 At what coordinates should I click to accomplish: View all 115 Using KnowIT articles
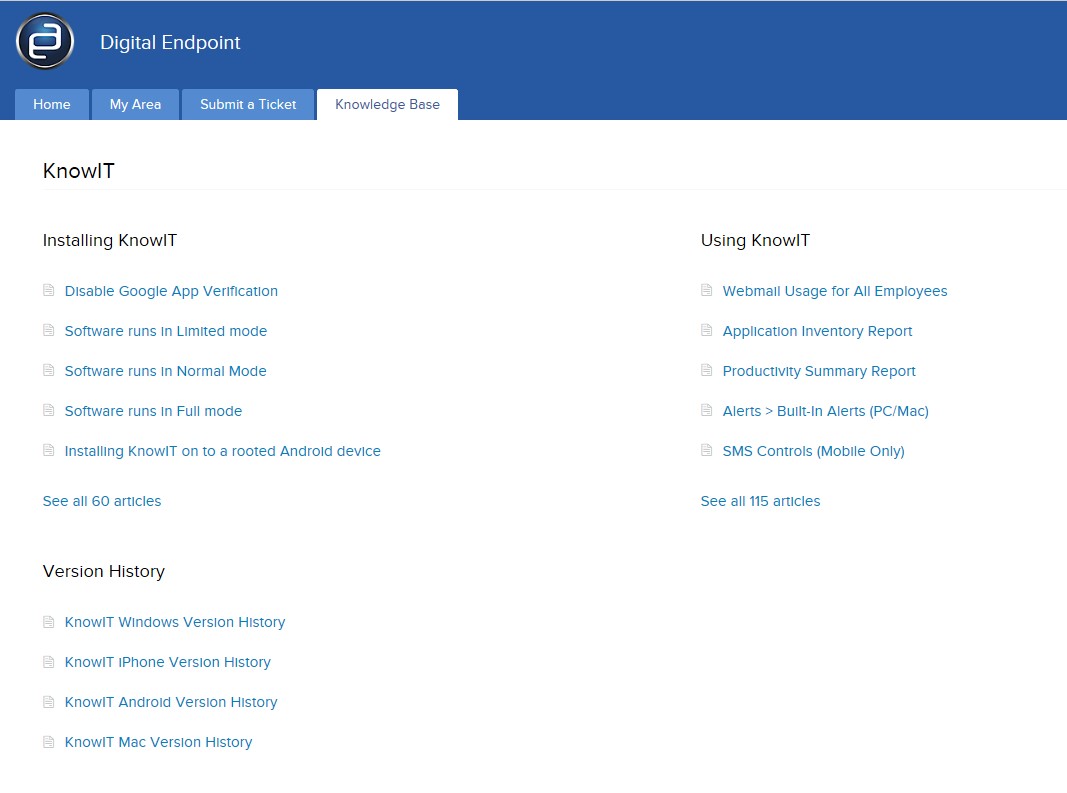[x=761, y=501]
